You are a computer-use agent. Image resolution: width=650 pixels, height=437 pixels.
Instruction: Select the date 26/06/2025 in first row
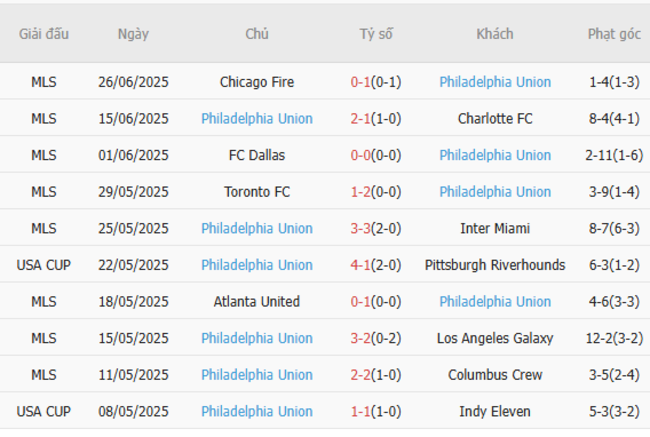[x=133, y=82]
